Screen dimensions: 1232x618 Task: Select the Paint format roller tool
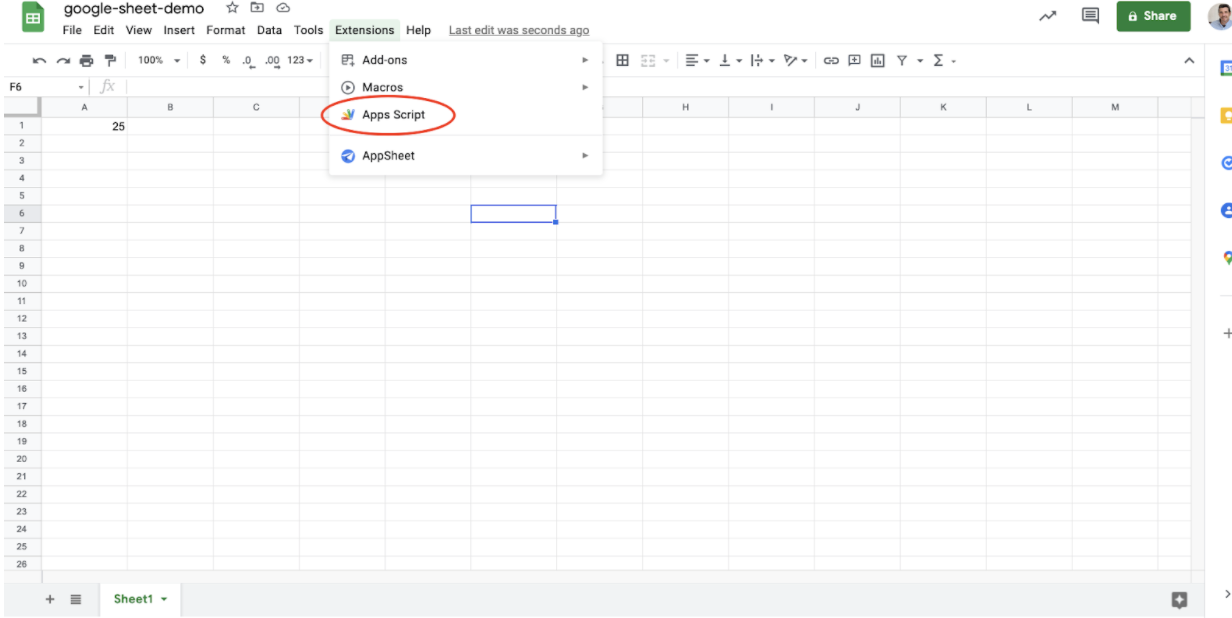coord(110,61)
